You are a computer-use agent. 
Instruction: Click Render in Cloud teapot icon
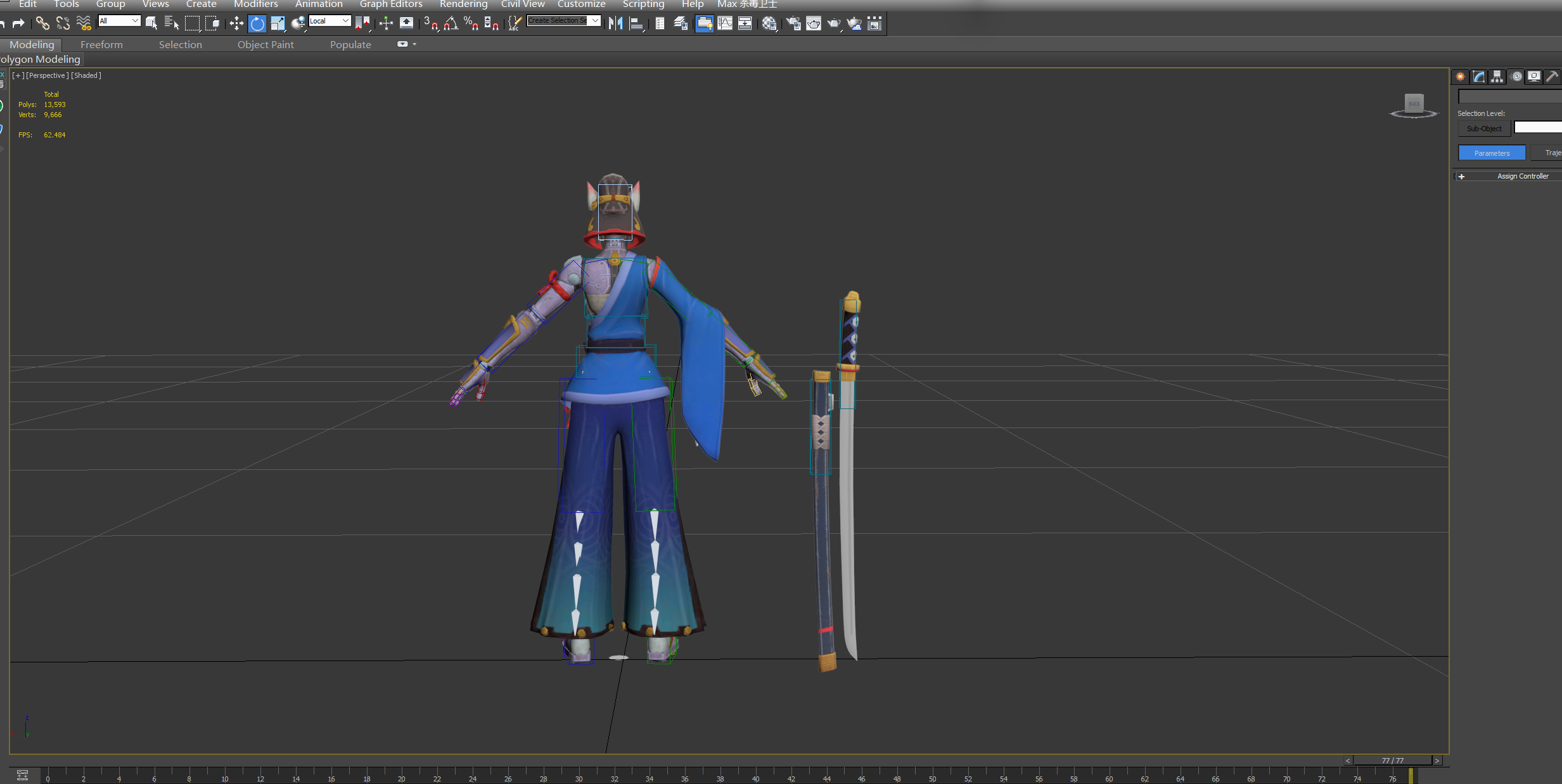pos(854,23)
